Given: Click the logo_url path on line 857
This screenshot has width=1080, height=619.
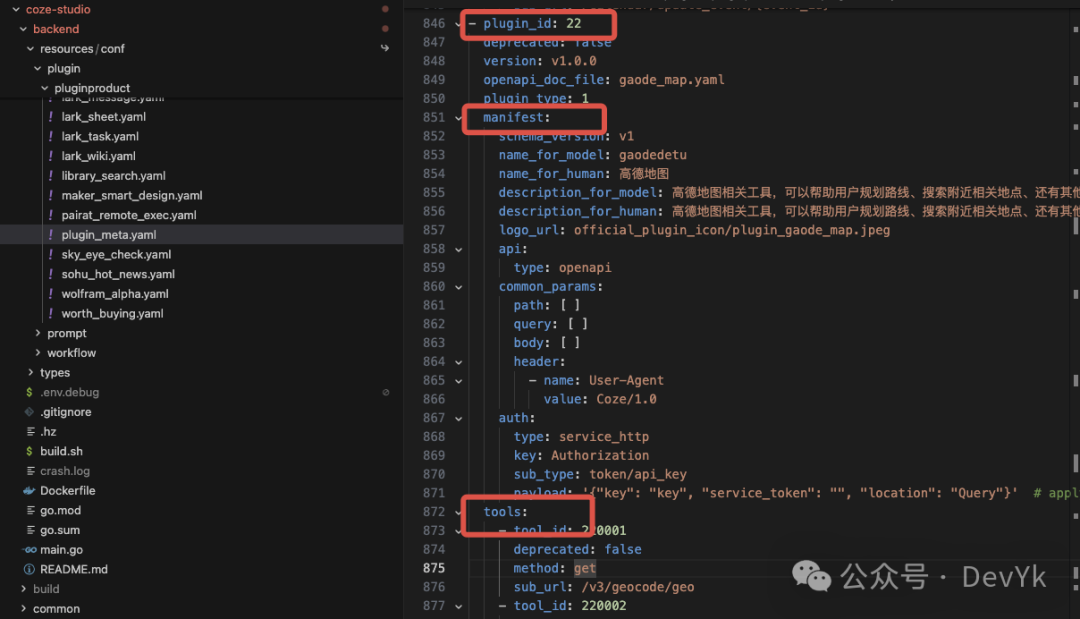Looking at the screenshot, I should coord(731,230).
